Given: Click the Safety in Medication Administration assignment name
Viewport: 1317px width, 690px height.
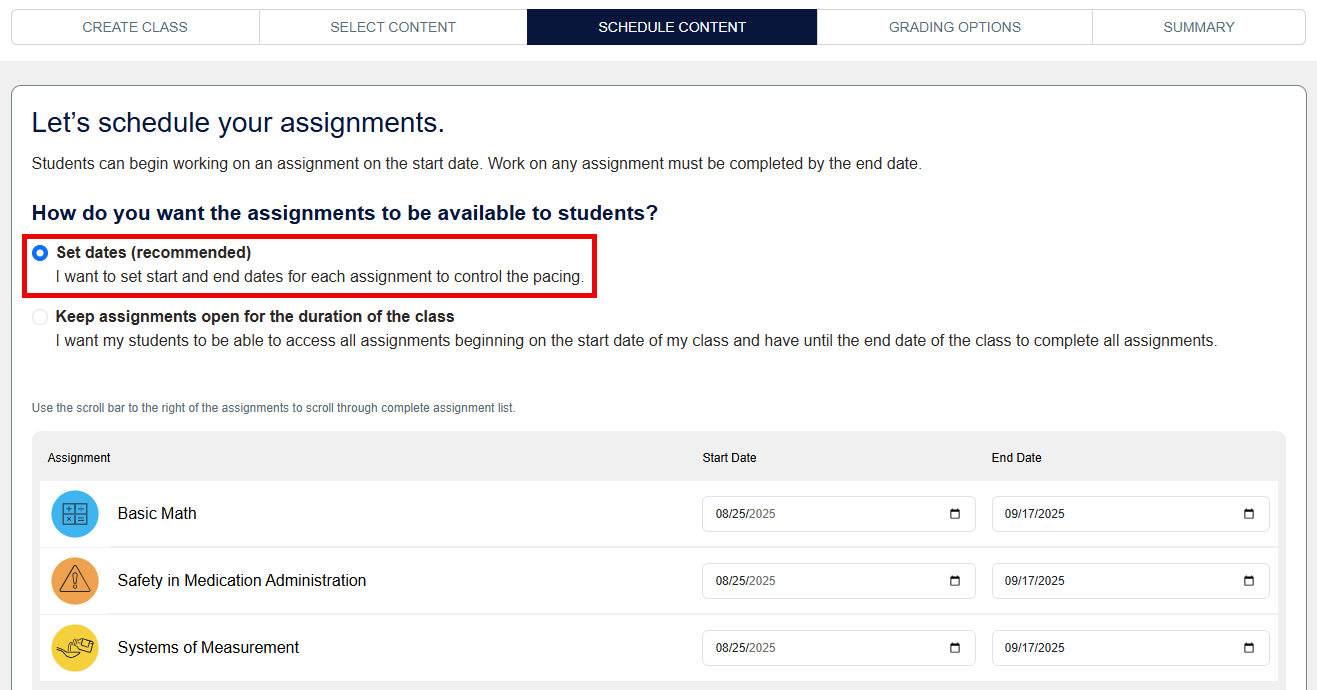Looking at the screenshot, I should 242,581.
